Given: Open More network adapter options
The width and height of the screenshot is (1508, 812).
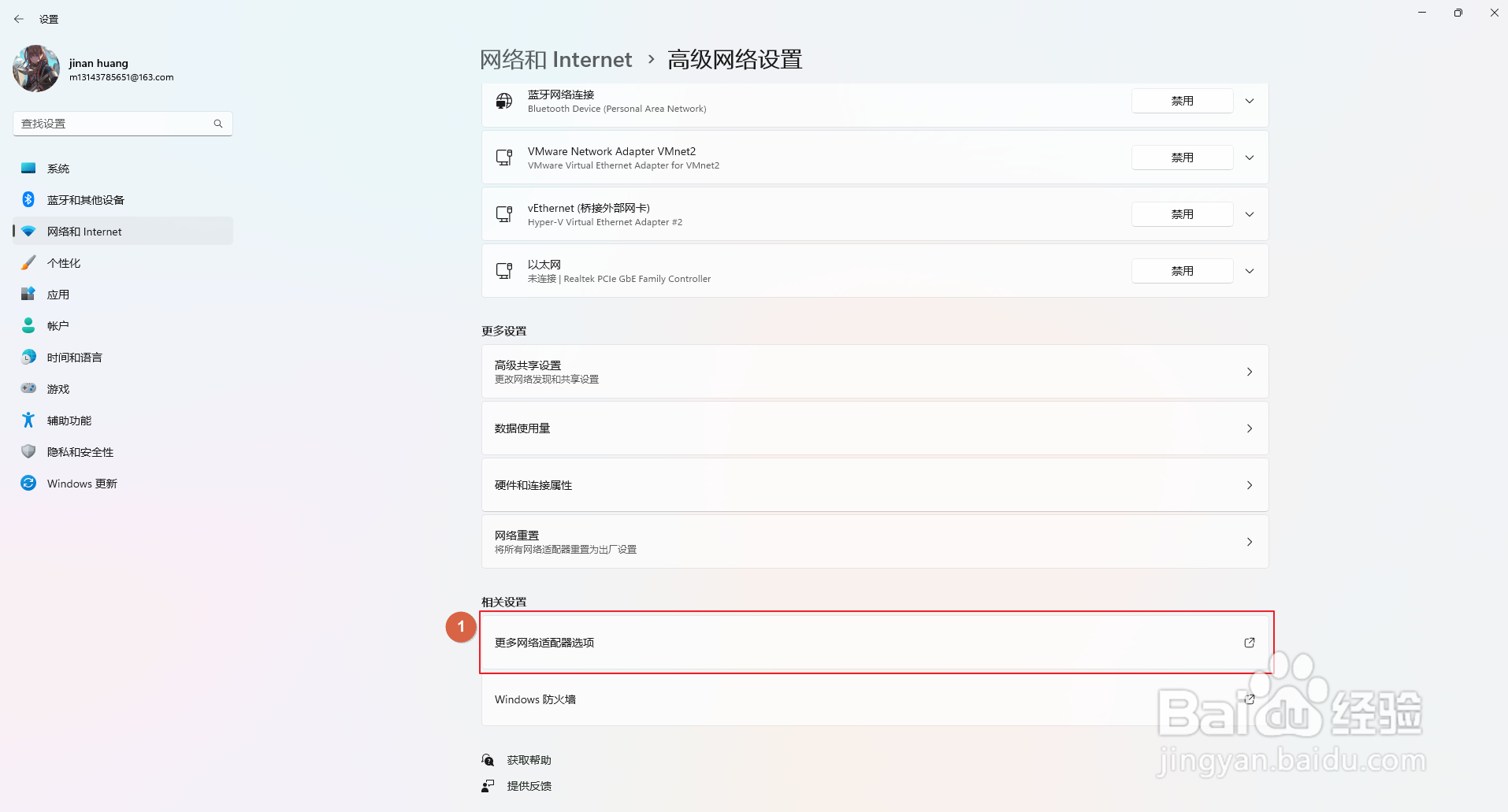Looking at the screenshot, I should click(x=875, y=643).
